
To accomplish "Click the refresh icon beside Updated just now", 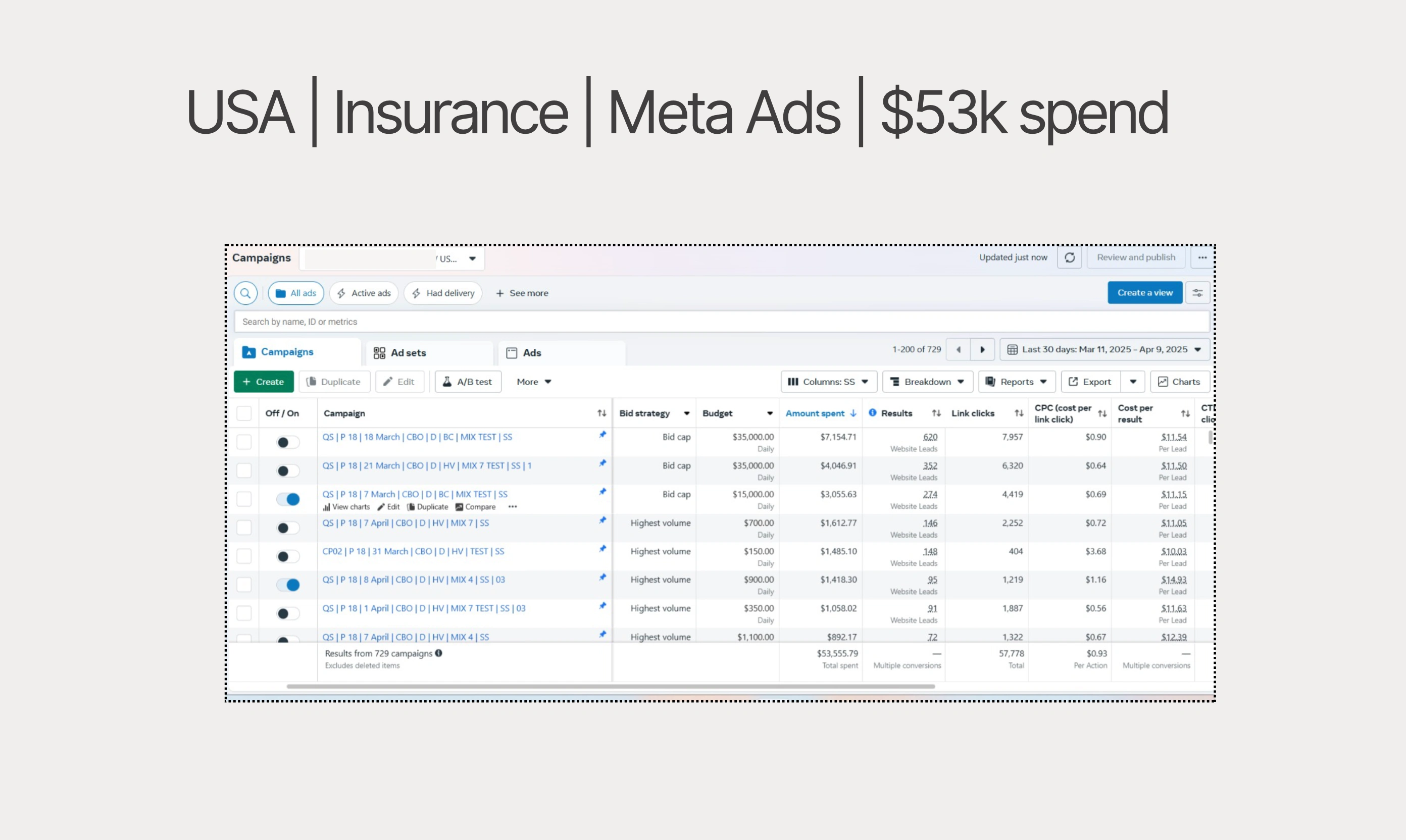I will tap(1069, 257).
